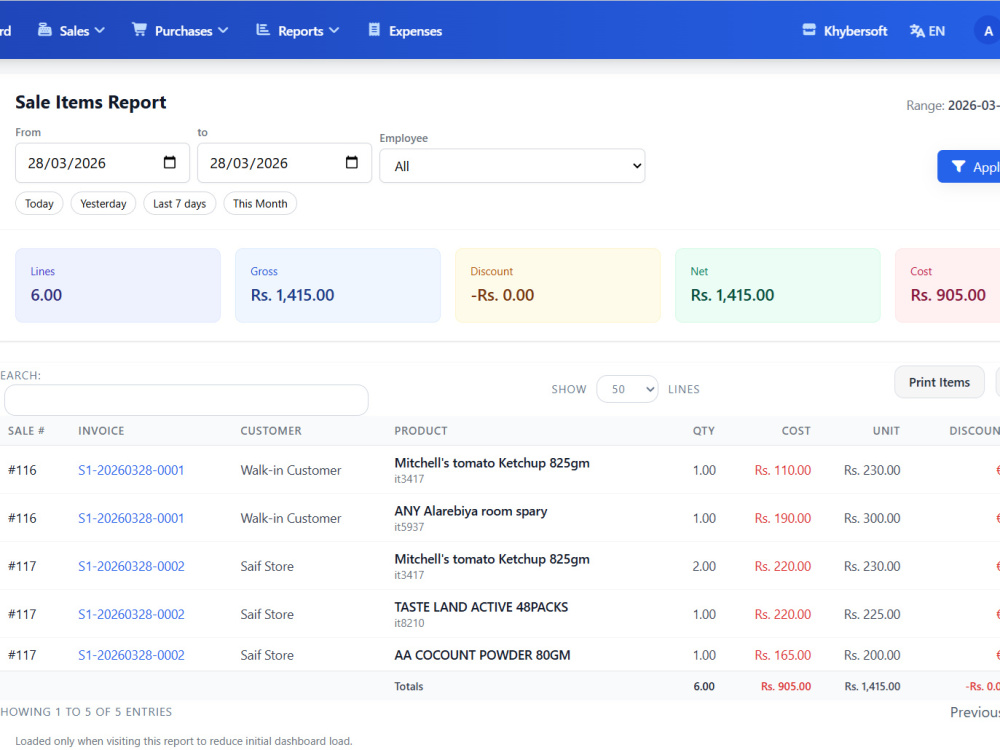Screen dimensions: 1000x750
Task: Click the Sale Items Report heading
Action: 91,102
